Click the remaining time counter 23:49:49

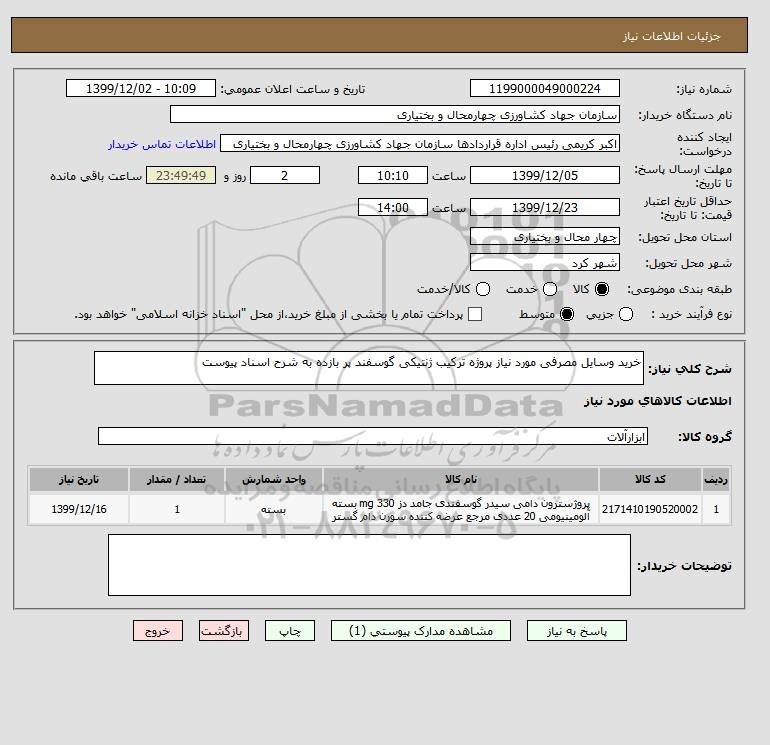(x=181, y=175)
